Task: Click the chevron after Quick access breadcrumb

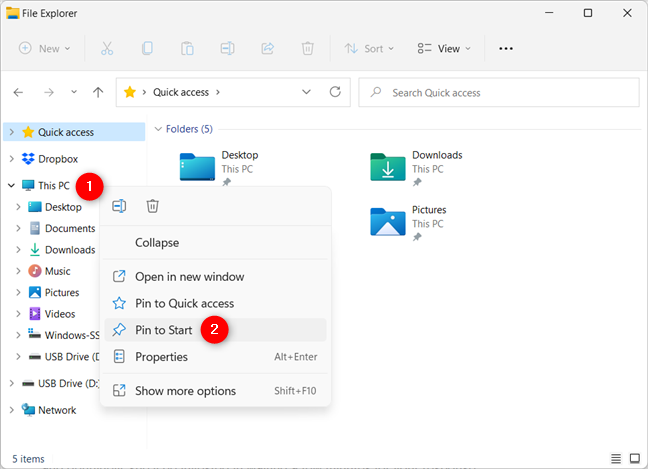Action: tap(217, 92)
